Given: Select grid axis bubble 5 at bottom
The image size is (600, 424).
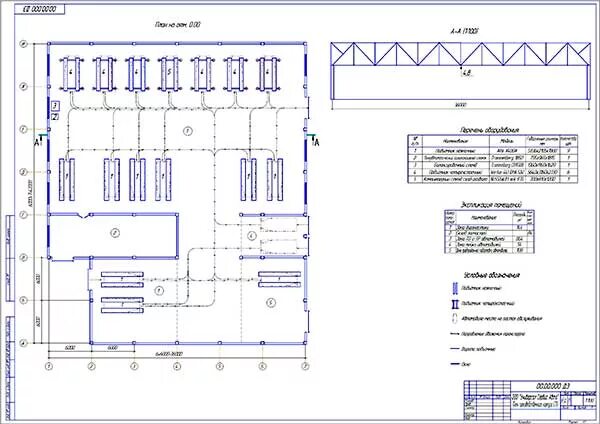Looking at the screenshot, I should tap(220, 366).
